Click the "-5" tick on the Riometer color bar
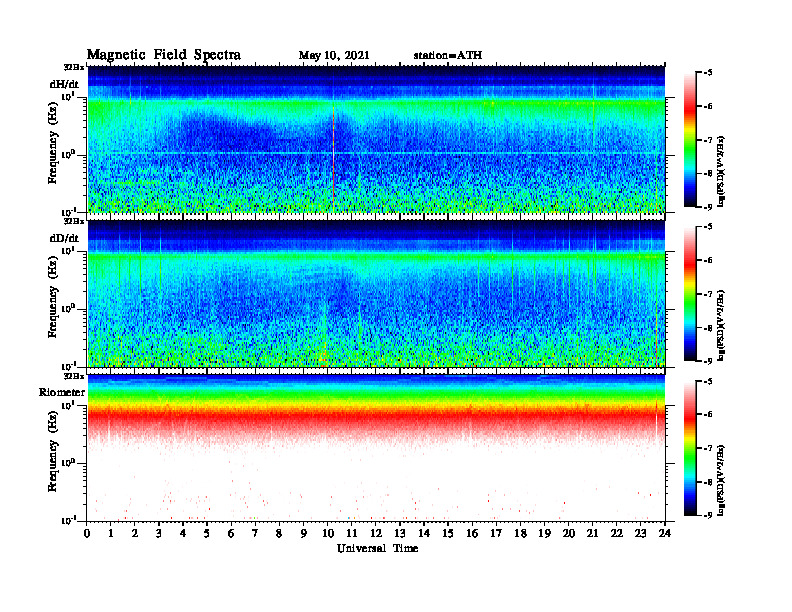Viewport: 792px width, 612px height. pyautogui.click(x=708, y=381)
